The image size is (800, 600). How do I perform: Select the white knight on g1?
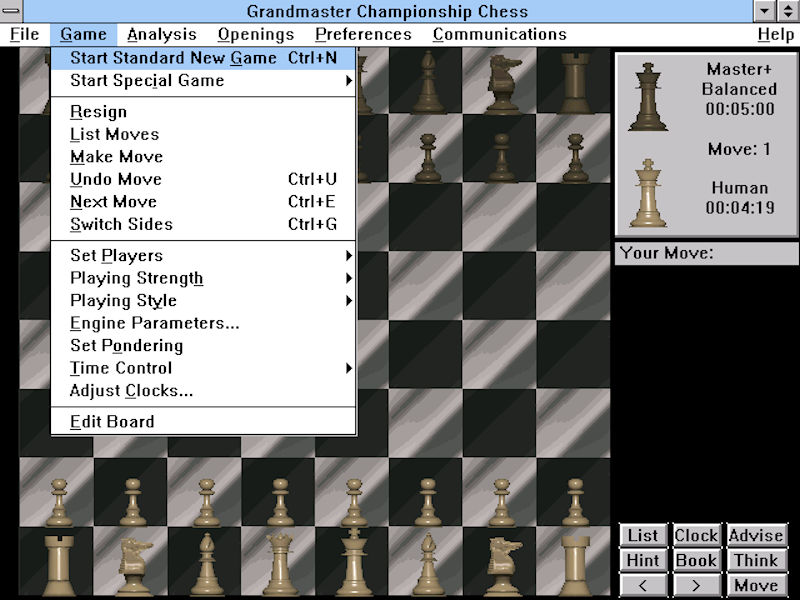[x=503, y=566]
